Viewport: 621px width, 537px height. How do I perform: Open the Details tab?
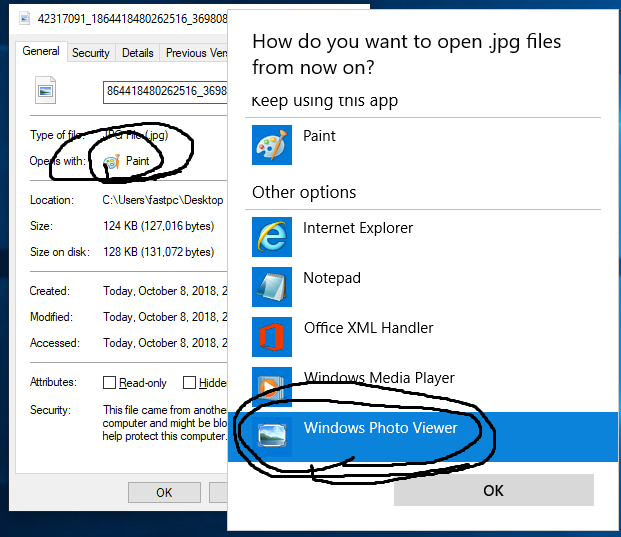[x=137, y=53]
